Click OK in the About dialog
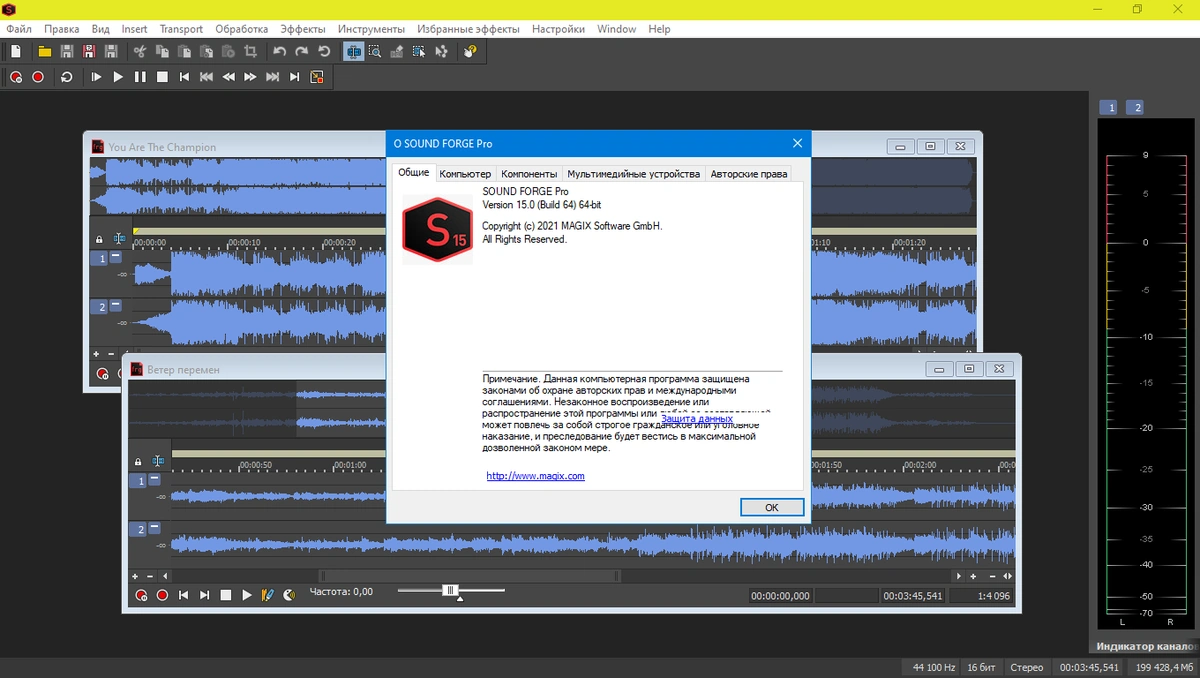The image size is (1200, 678). click(x=772, y=507)
